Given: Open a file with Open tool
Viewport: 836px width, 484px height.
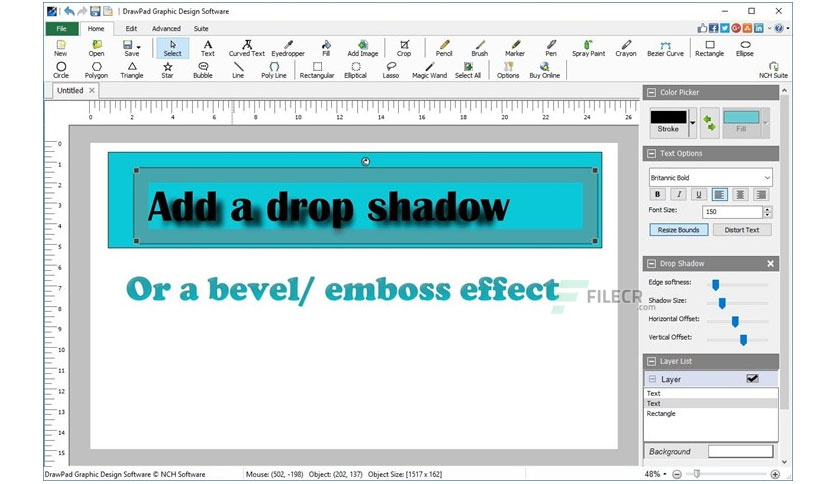Looking at the screenshot, I should click(x=96, y=48).
